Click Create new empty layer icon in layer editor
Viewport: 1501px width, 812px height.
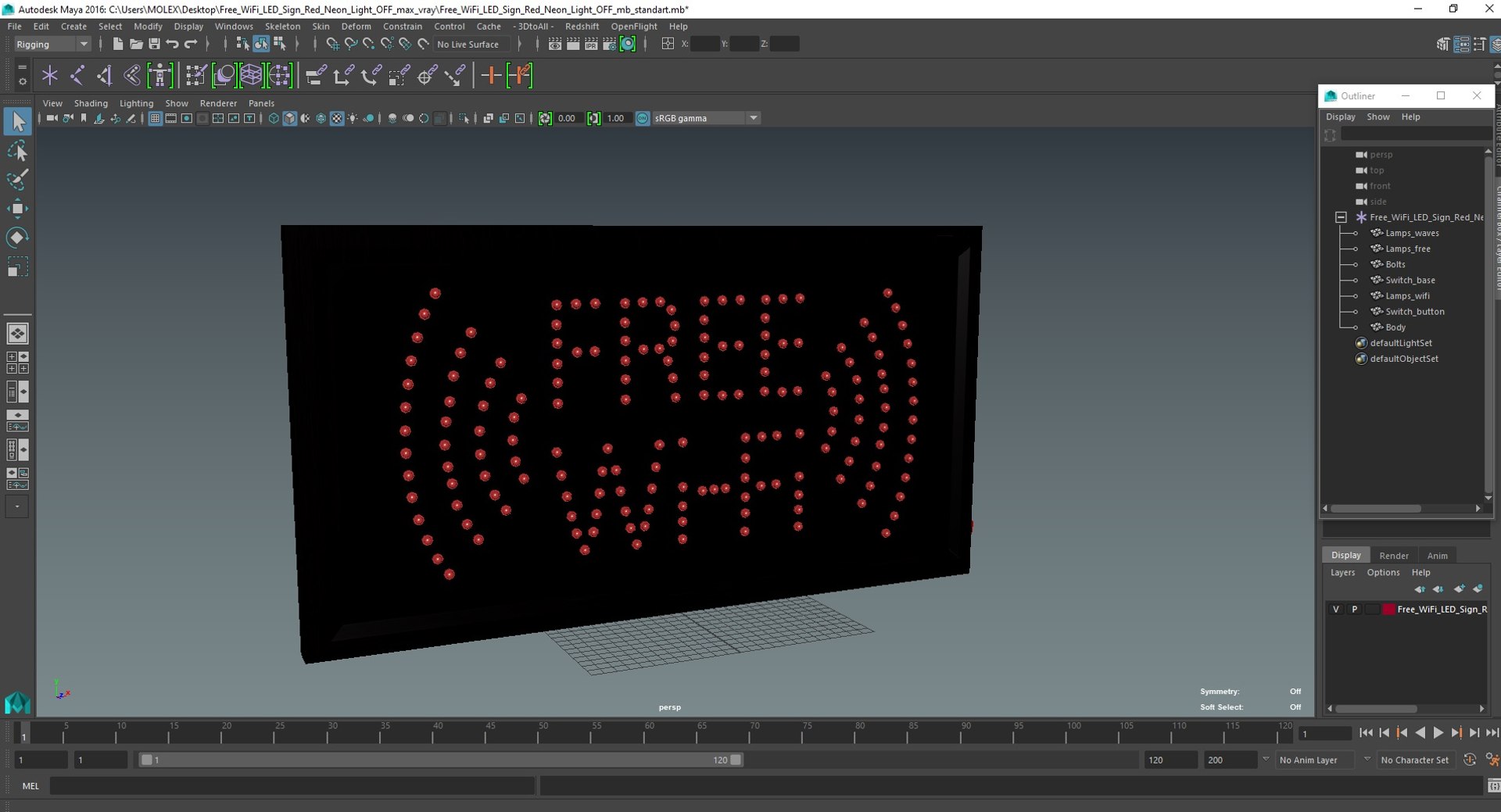[1459, 589]
